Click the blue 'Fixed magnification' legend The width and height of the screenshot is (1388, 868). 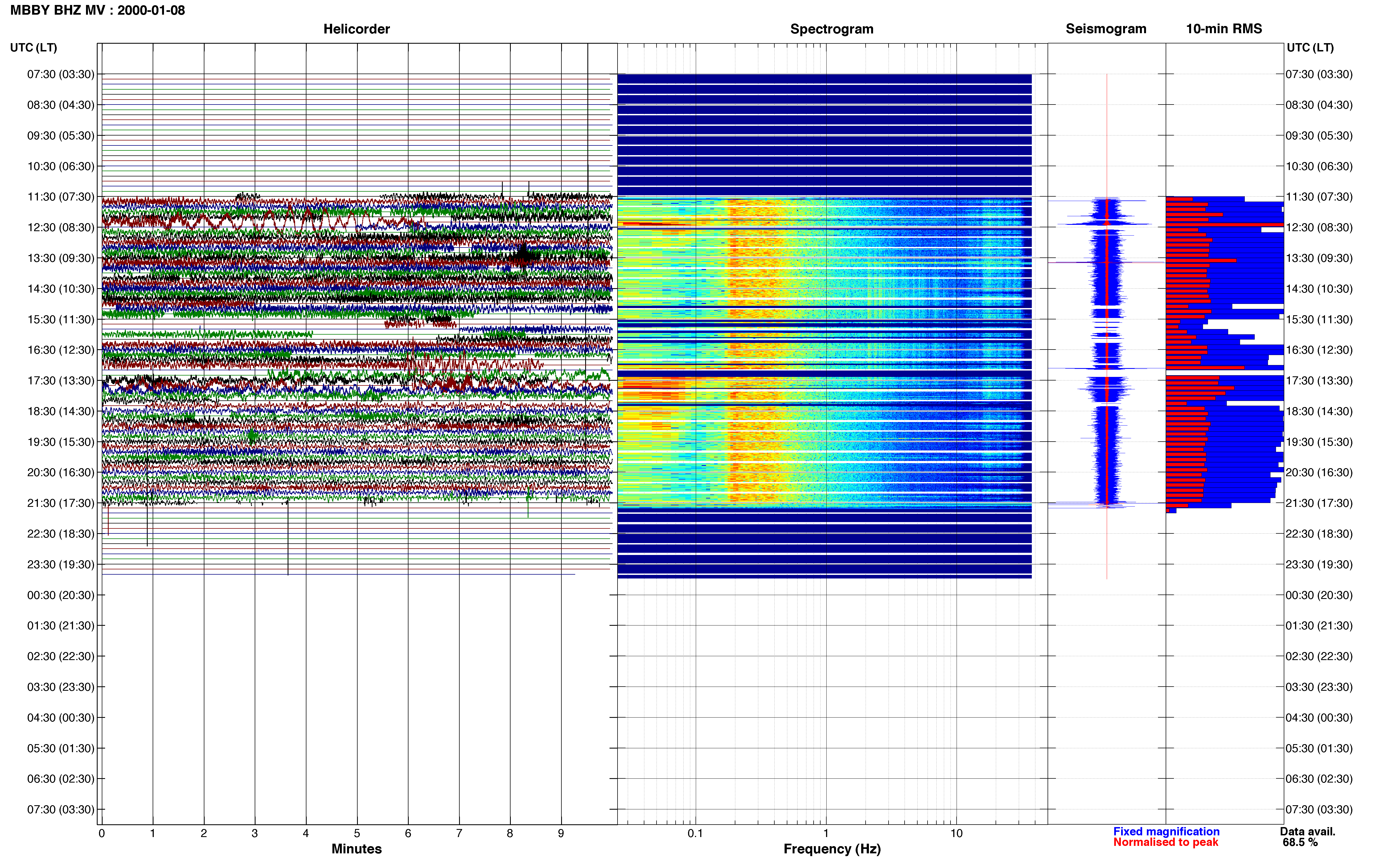(1166, 831)
